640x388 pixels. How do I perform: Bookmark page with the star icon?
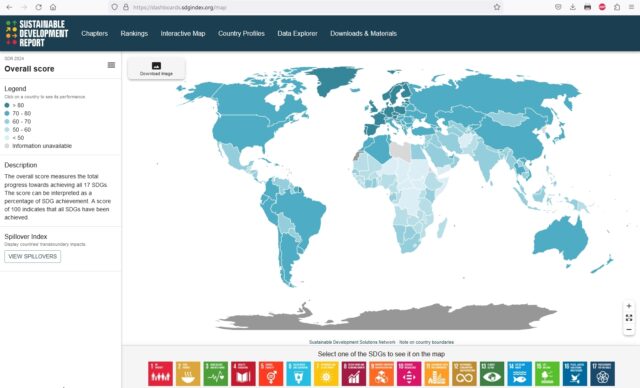point(497,7)
